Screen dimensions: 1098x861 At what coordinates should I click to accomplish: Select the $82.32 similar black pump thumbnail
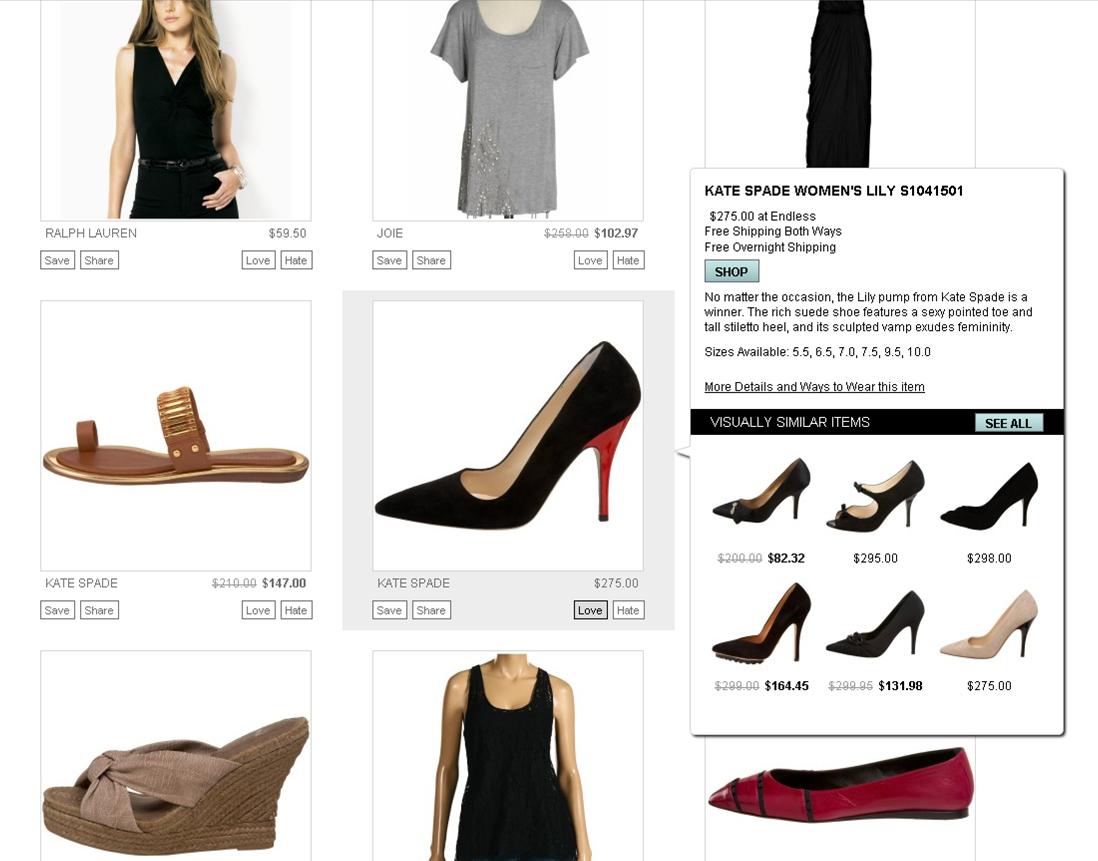tap(760, 492)
